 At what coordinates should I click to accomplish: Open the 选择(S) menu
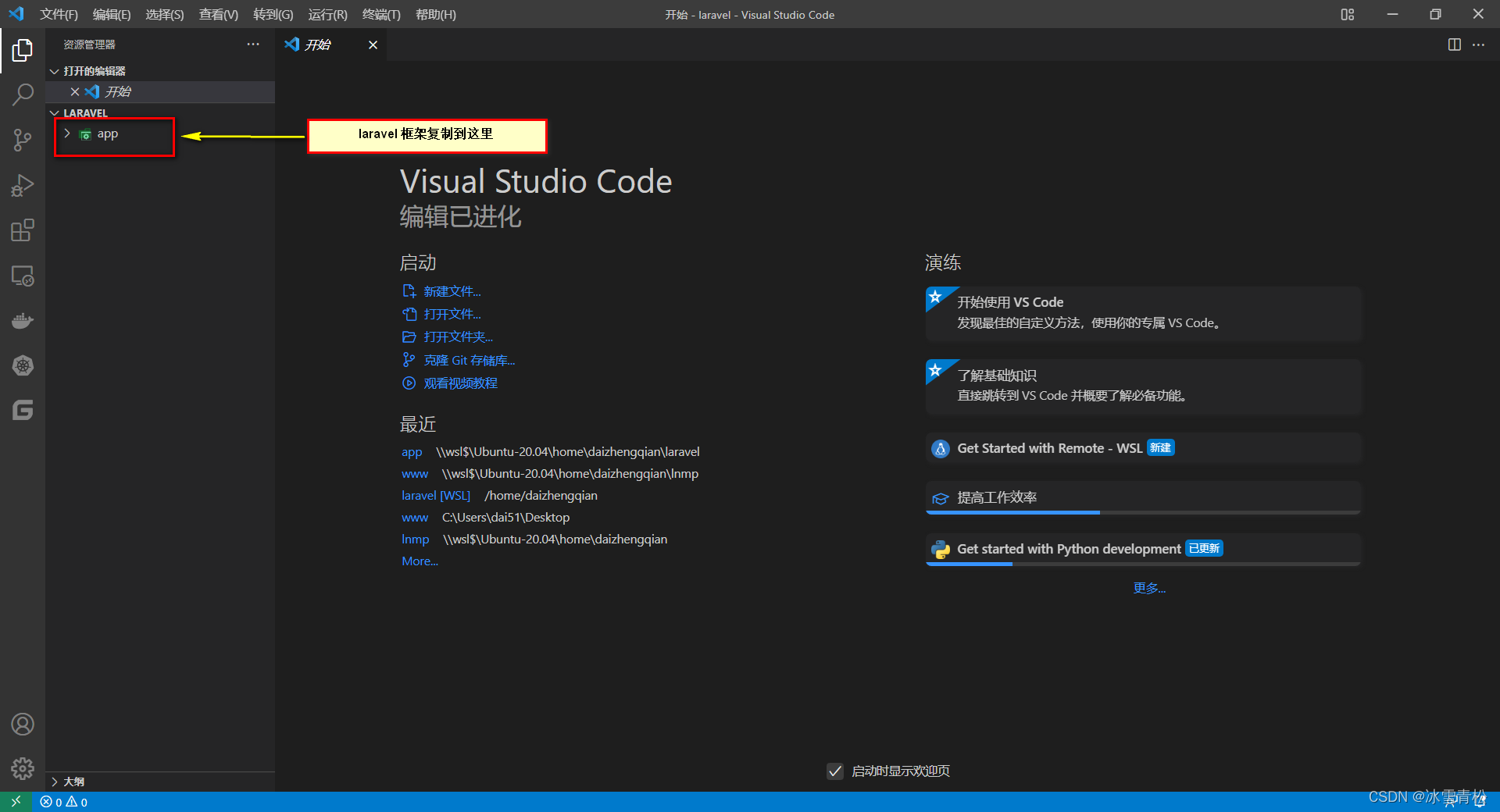(165, 15)
